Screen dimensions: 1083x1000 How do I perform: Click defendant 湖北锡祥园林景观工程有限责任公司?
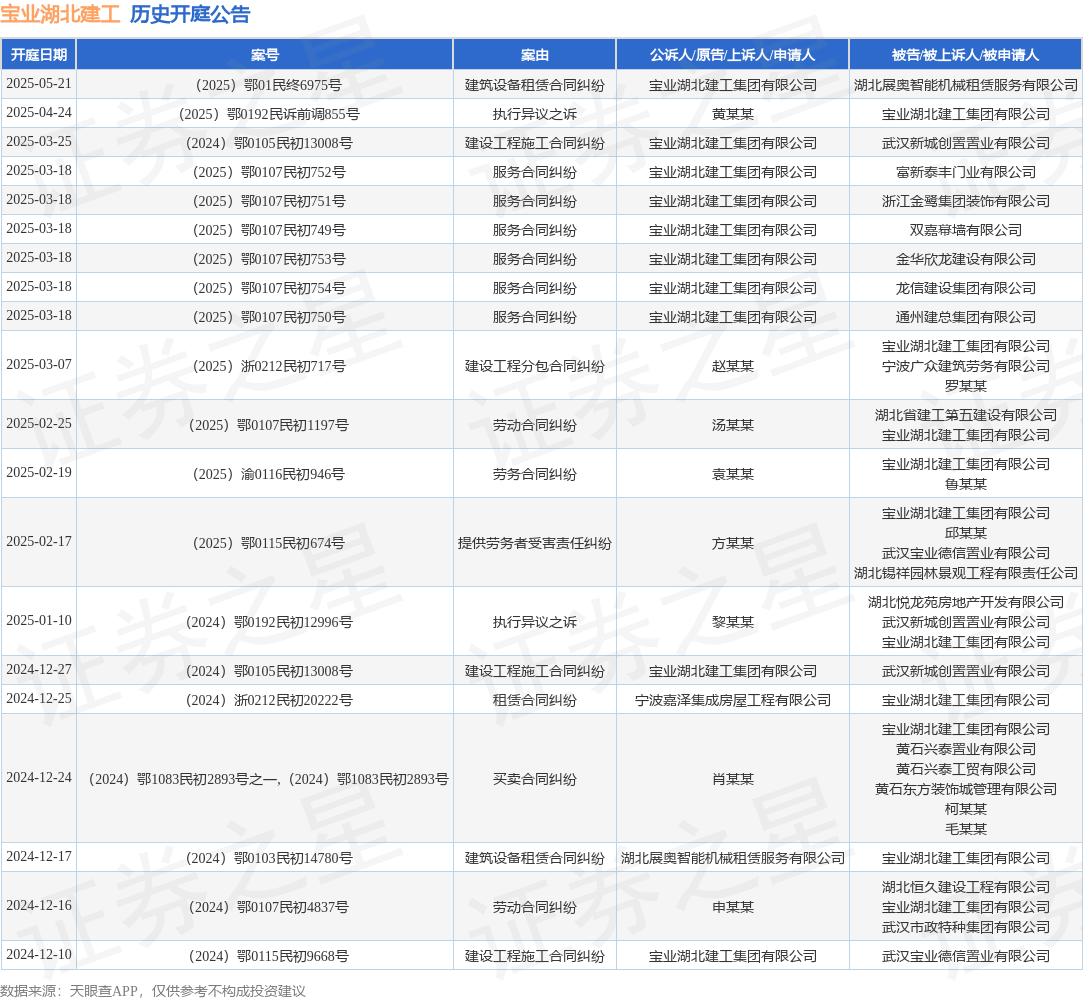point(966,573)
